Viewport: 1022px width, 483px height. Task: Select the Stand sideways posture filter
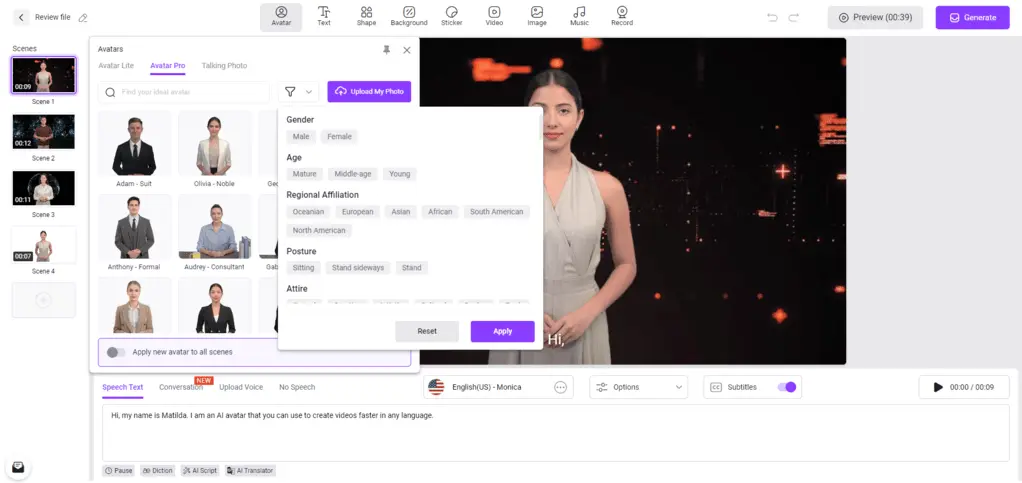358,268
